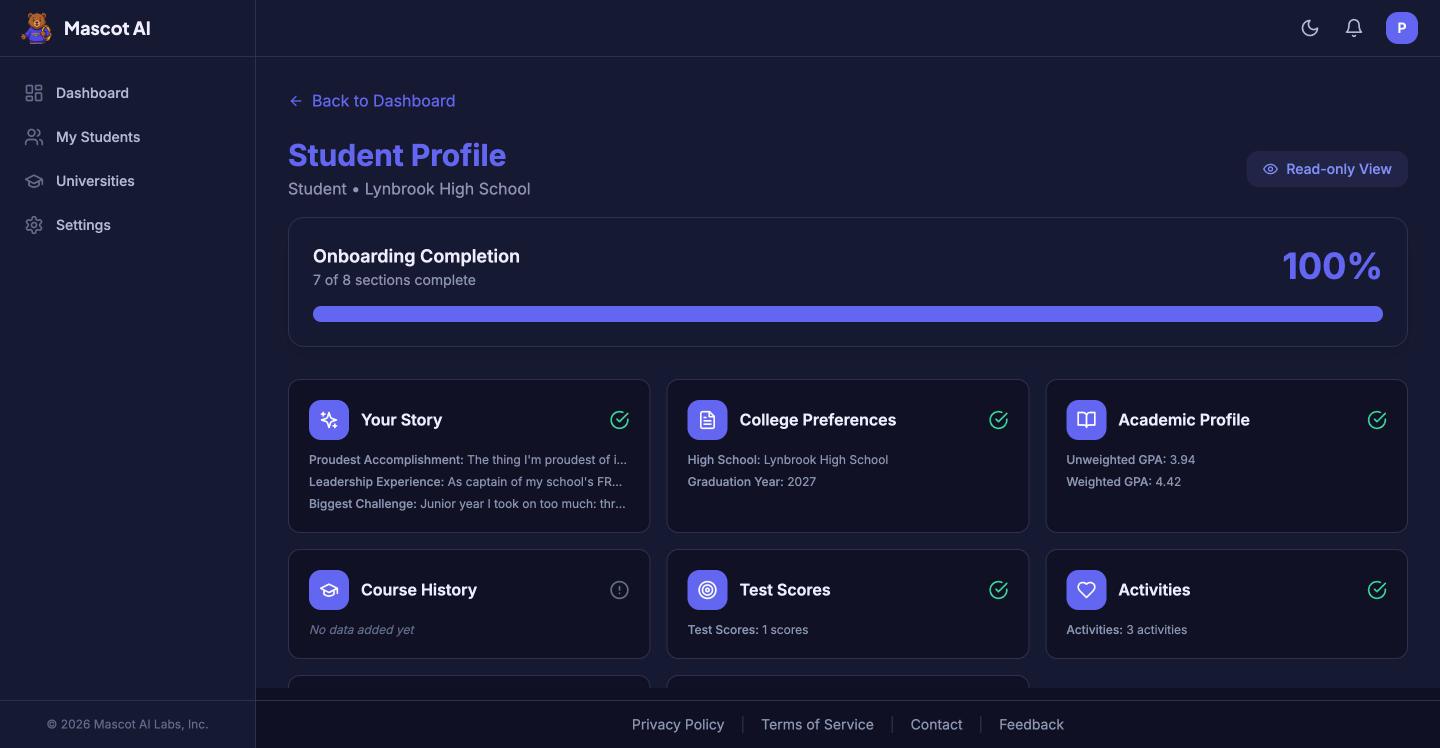
Task: Open Dashboard in the sidebar
Action: point(127,93)
